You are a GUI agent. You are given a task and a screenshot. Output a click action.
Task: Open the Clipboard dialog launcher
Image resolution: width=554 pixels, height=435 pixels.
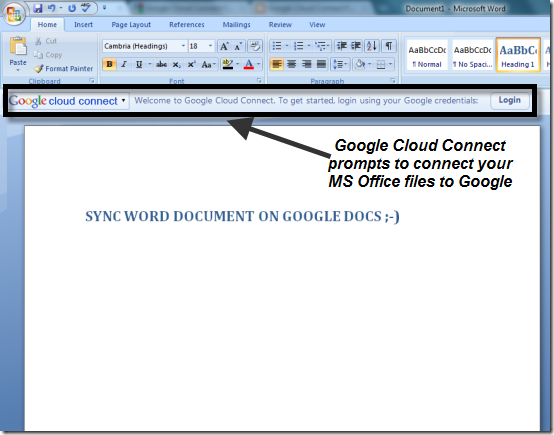pos(92,81)
